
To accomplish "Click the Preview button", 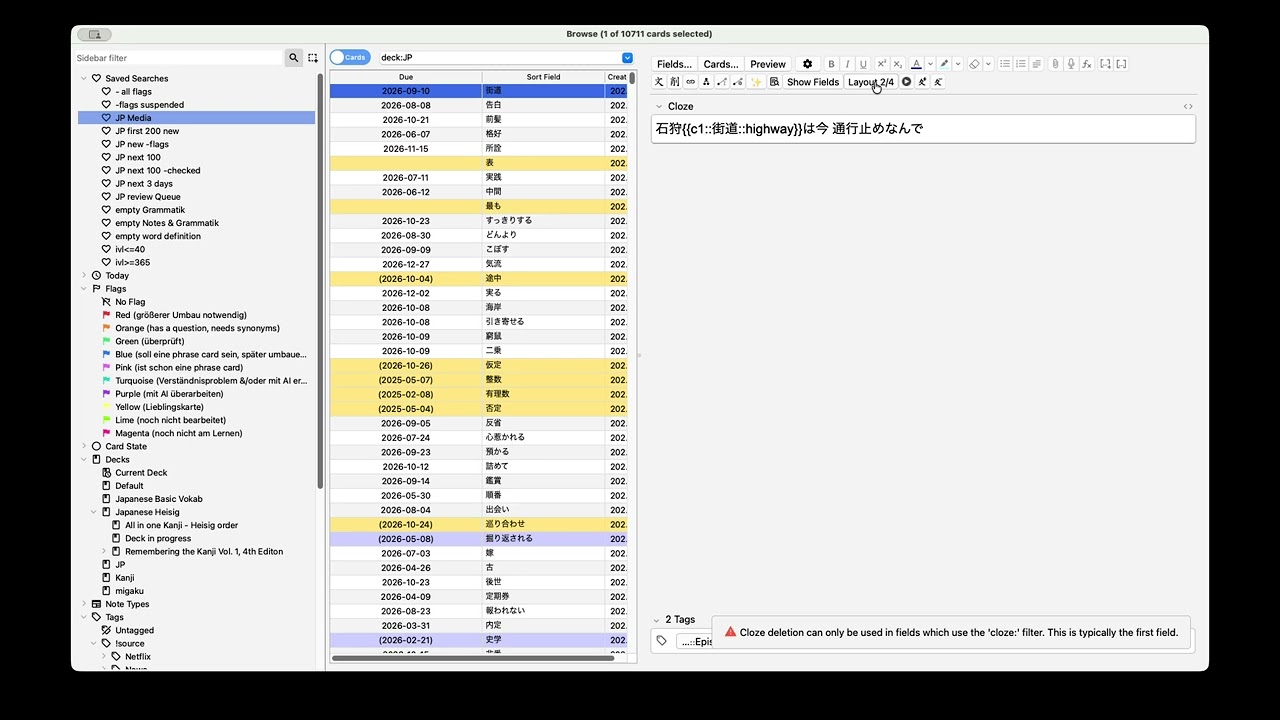I will [768, 64].
